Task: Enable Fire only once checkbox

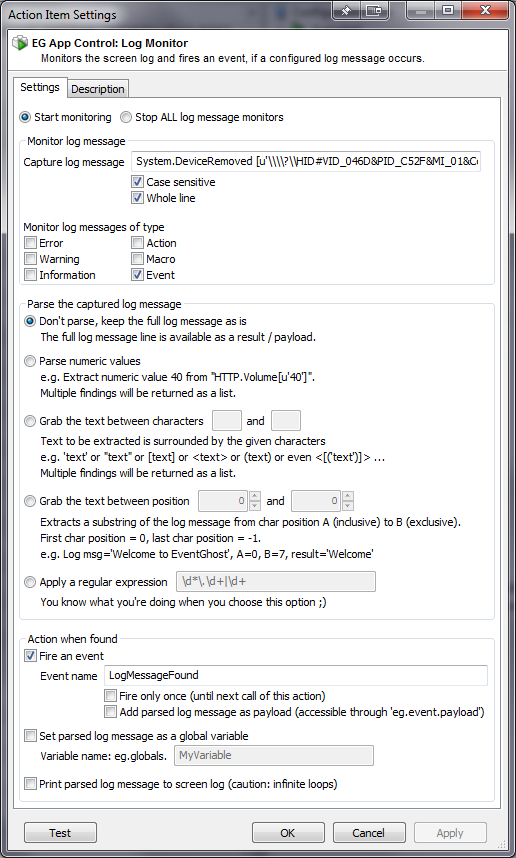Action: [111, 696]
